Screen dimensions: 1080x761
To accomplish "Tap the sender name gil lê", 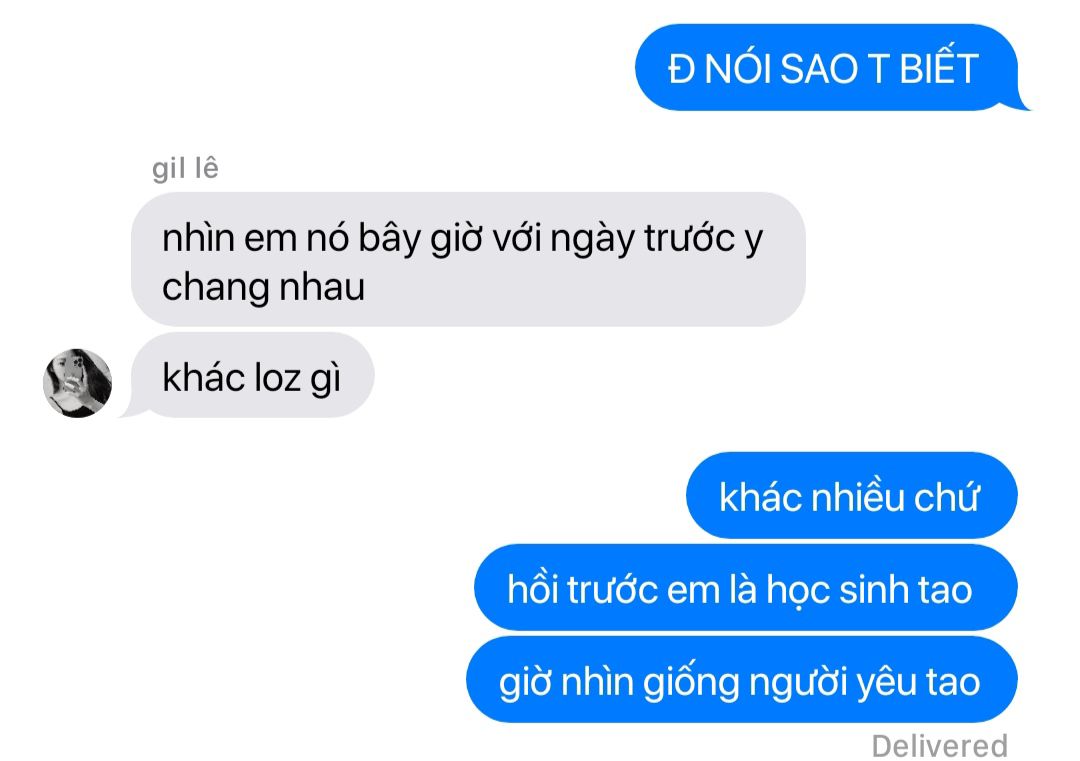I will point(185,169).
